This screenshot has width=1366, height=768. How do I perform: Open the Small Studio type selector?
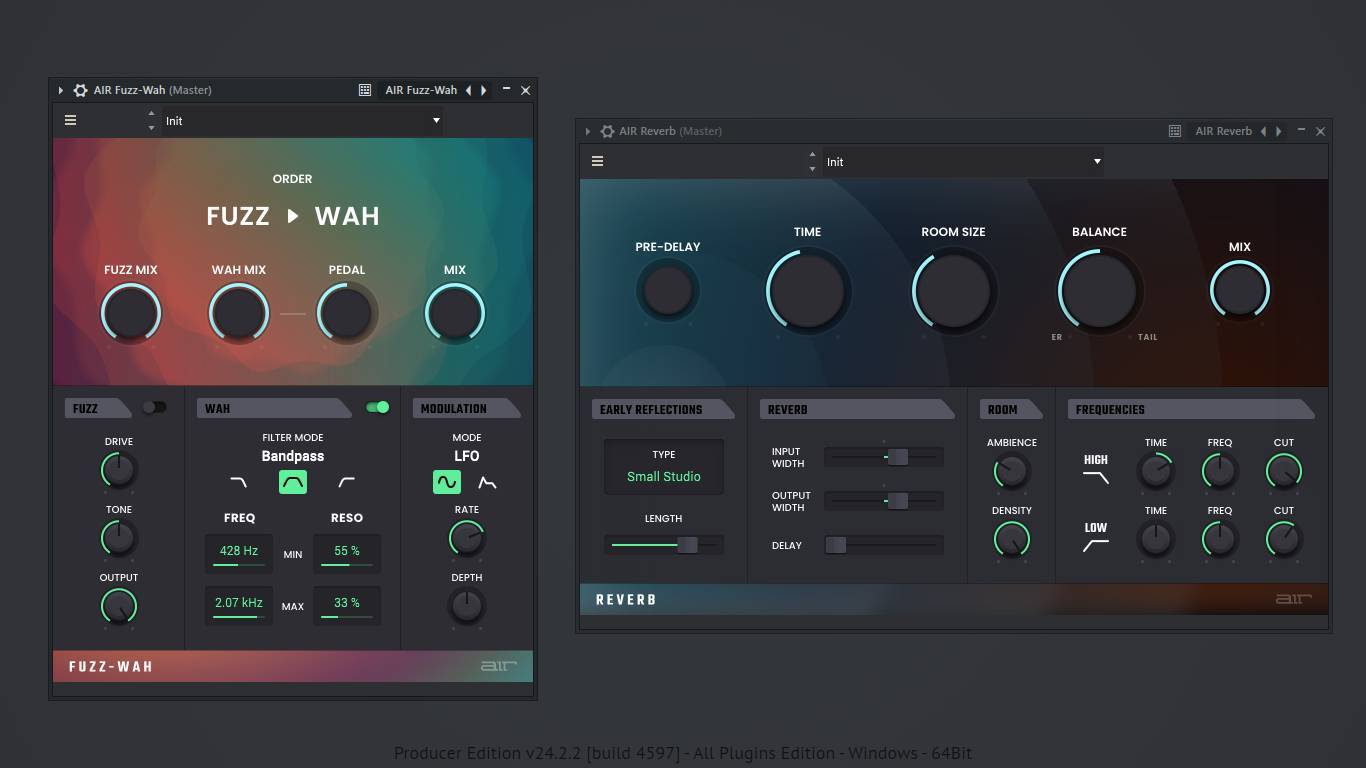point(663,466)
